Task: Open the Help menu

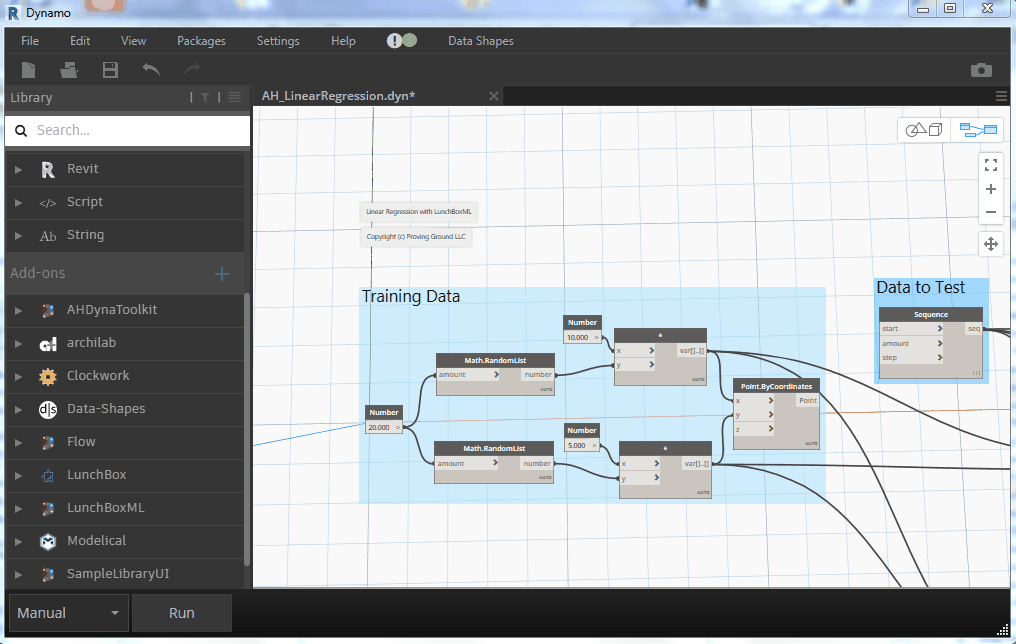Action: (343, 41)
